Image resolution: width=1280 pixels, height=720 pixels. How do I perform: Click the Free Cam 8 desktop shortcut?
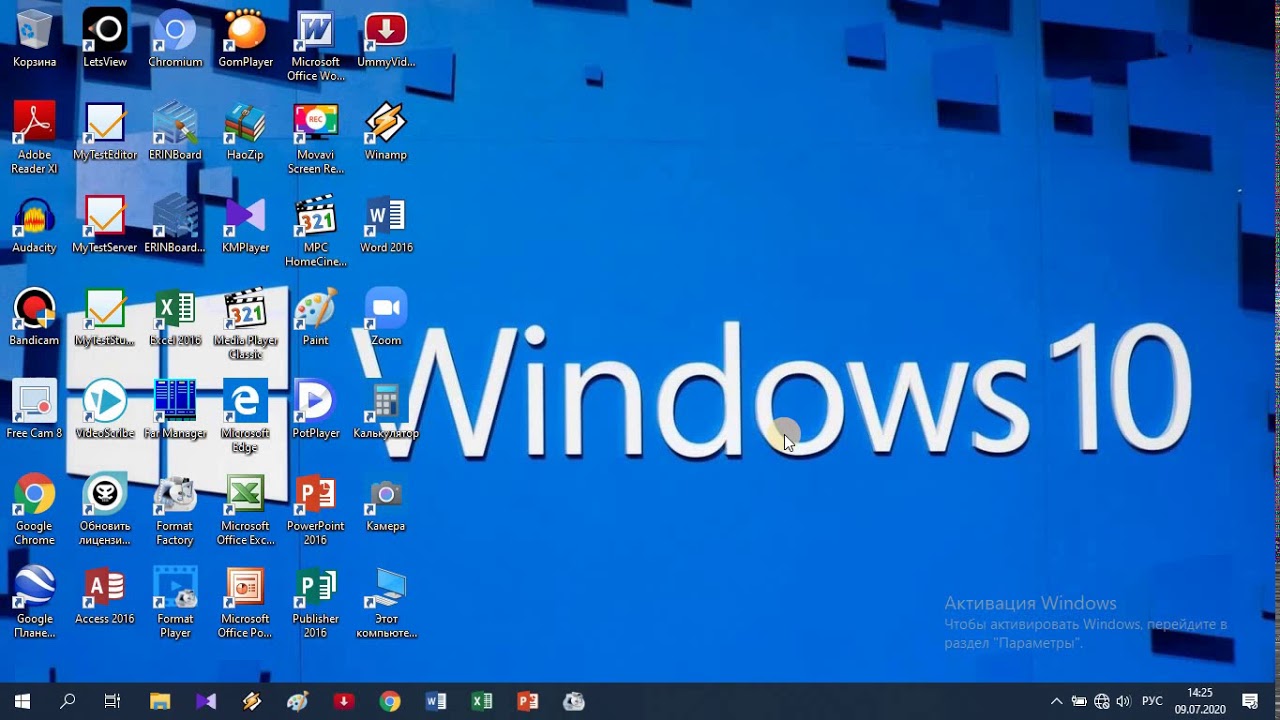(34, 410)
